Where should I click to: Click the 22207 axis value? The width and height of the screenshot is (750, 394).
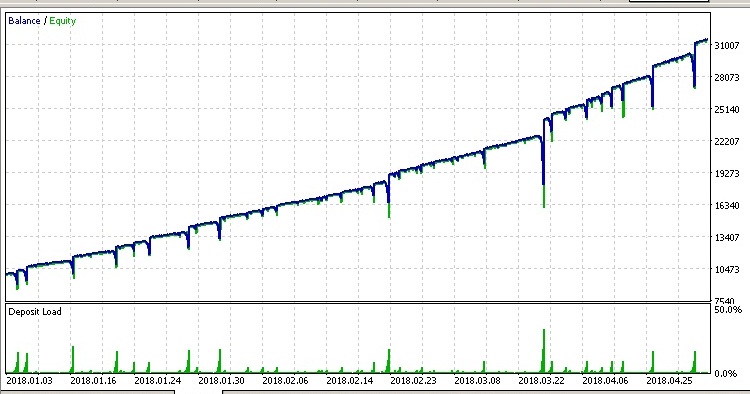pyautogui.click(x=727, y=142)
